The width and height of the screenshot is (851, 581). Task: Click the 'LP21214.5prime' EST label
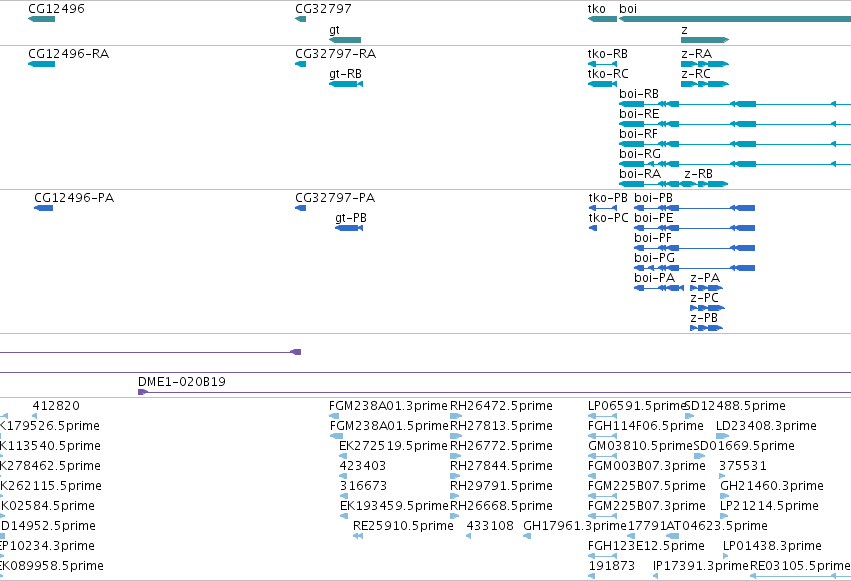click(770, 506)
